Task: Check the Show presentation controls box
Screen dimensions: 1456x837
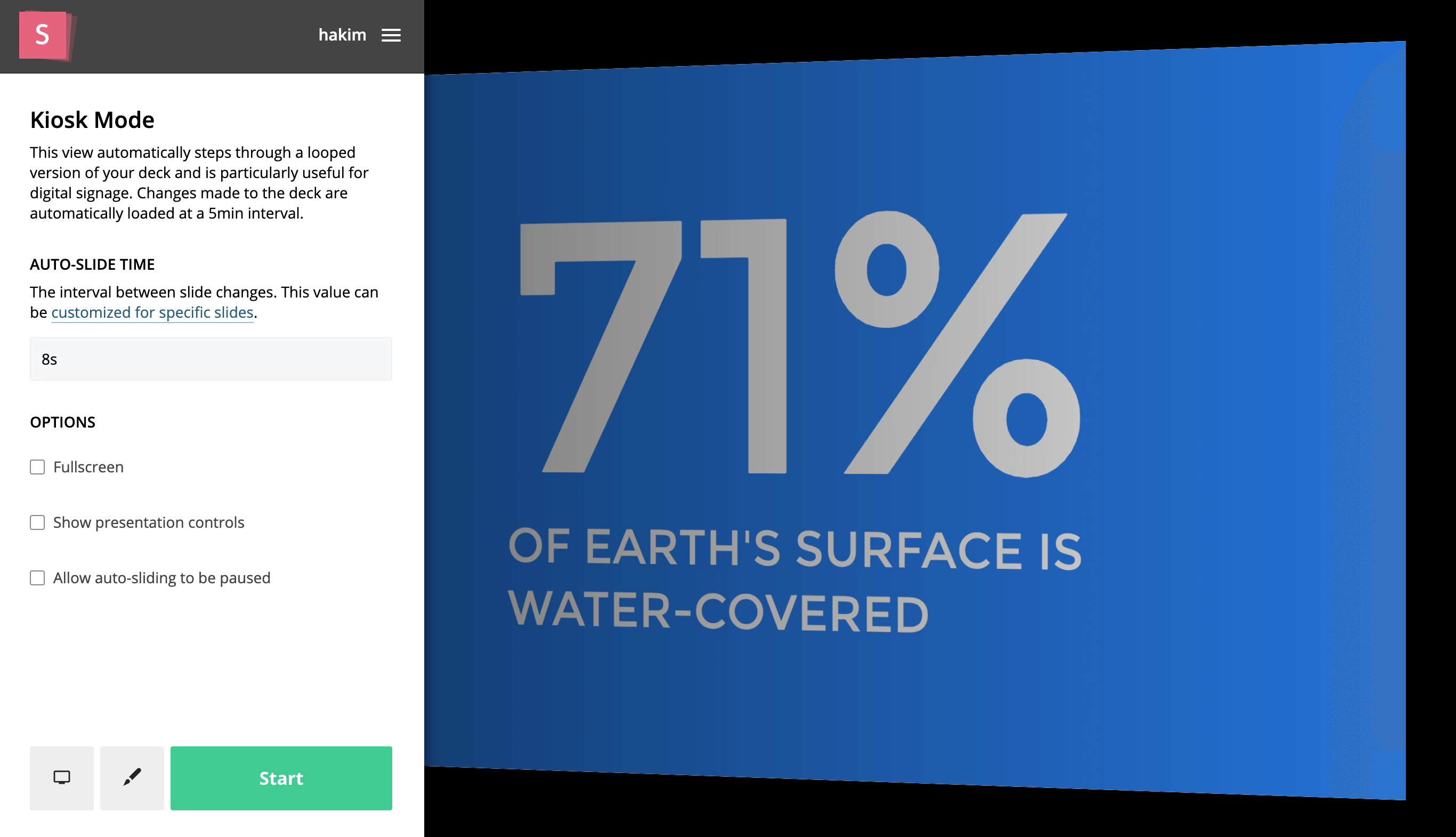Action: pos(37,522)
